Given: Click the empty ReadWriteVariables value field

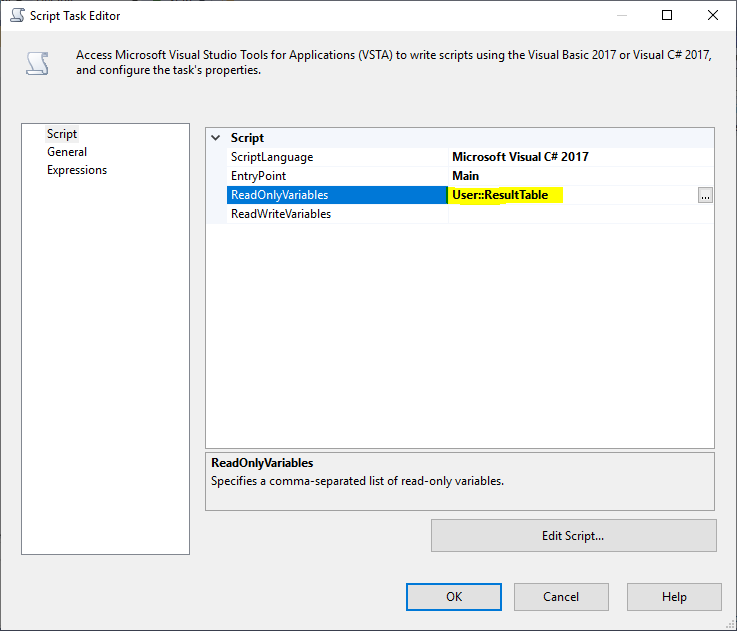Looking at the screenshot, I should point(580,214).
